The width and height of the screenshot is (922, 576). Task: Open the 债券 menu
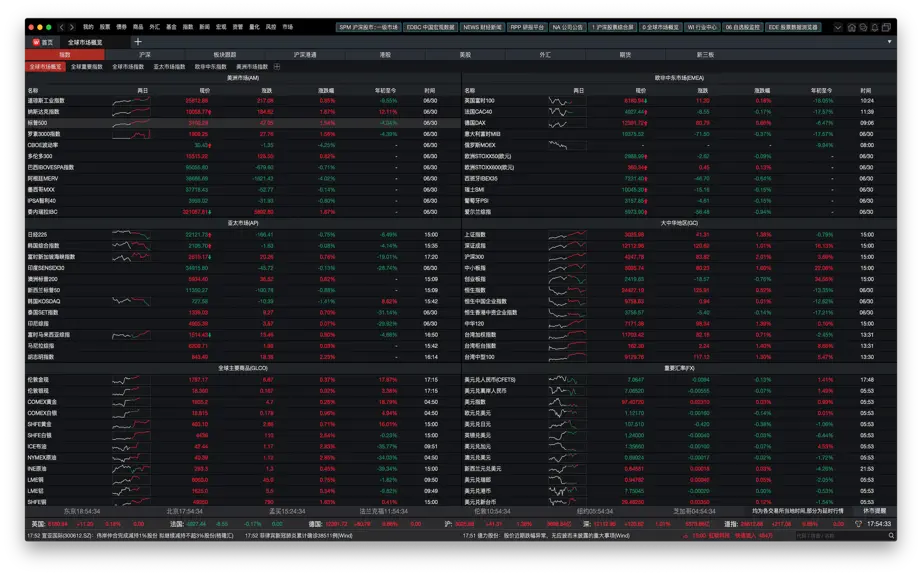click(x=121, y=27)
